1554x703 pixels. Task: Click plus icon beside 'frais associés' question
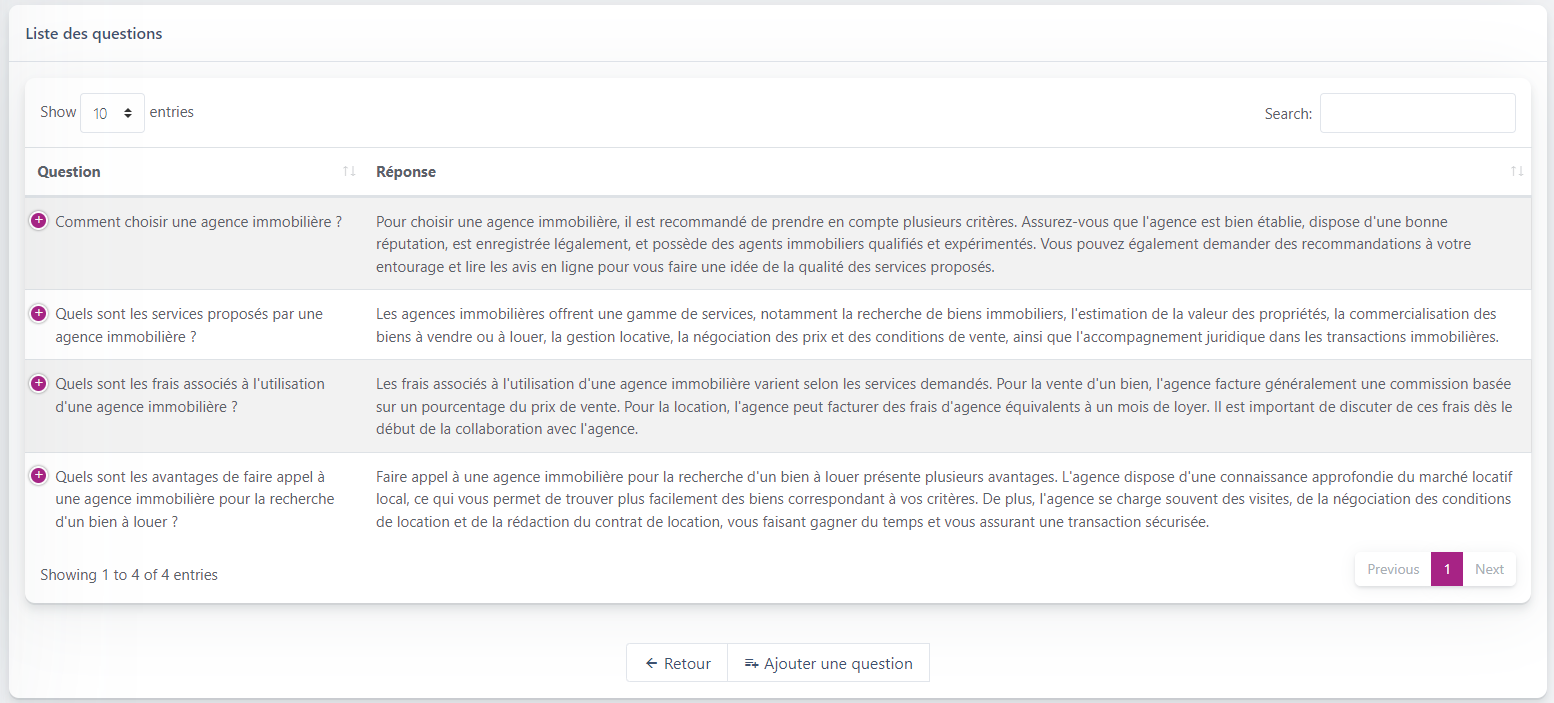(39, 383)
